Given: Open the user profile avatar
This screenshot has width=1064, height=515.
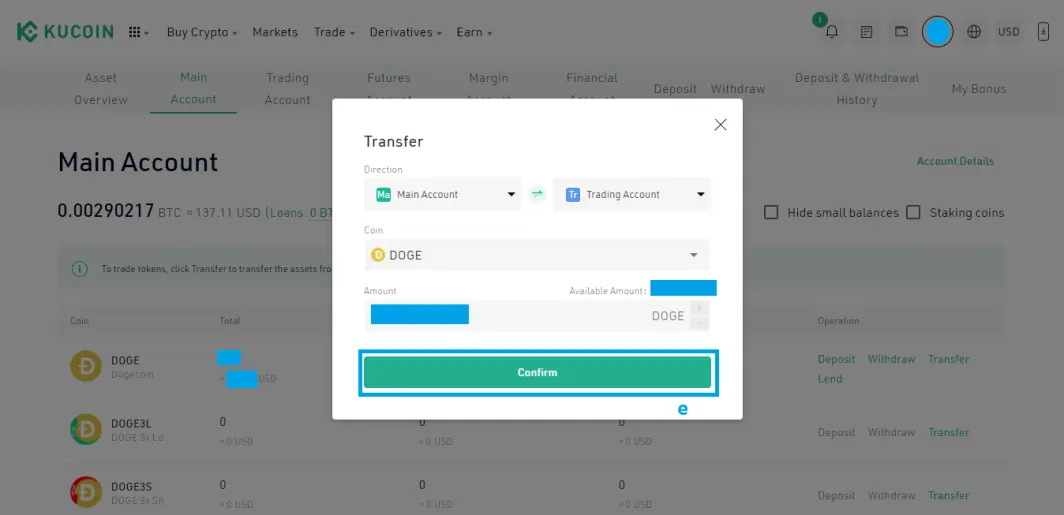Looking at the screenshot, I should pyautogui.click(x=938, y=32).
